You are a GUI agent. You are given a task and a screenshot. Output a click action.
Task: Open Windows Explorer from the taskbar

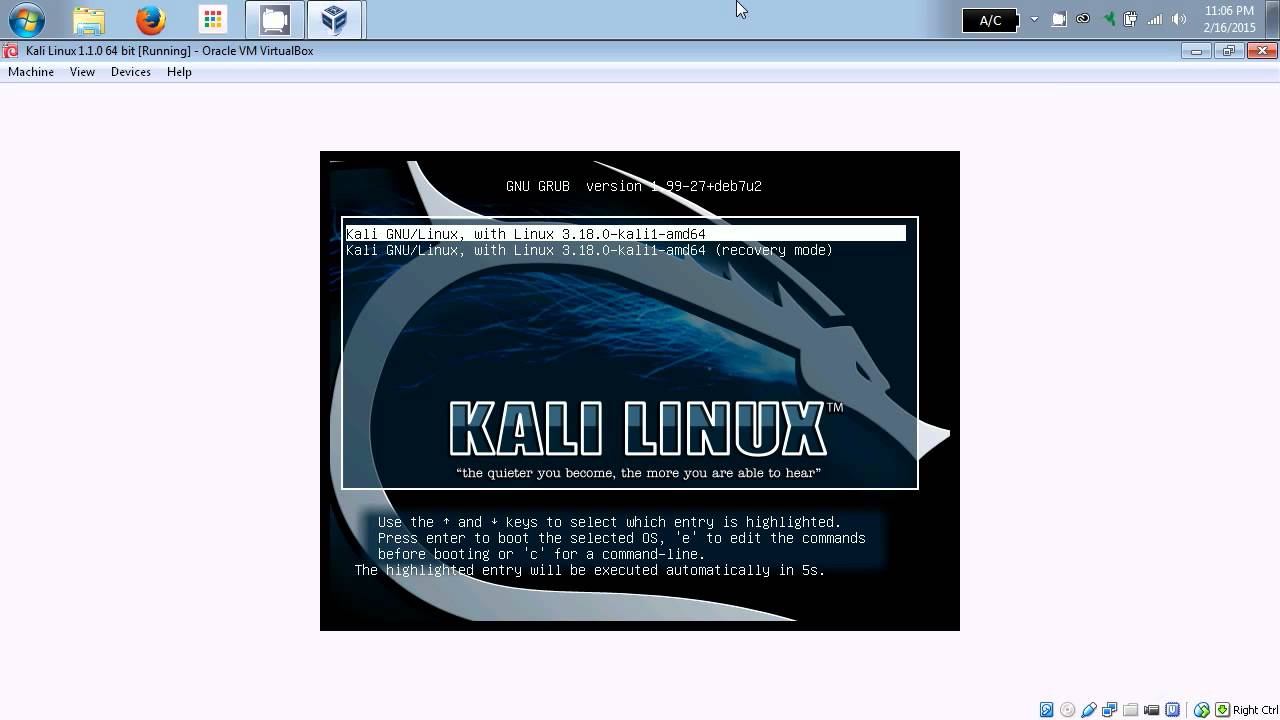[x=89, y=20]
